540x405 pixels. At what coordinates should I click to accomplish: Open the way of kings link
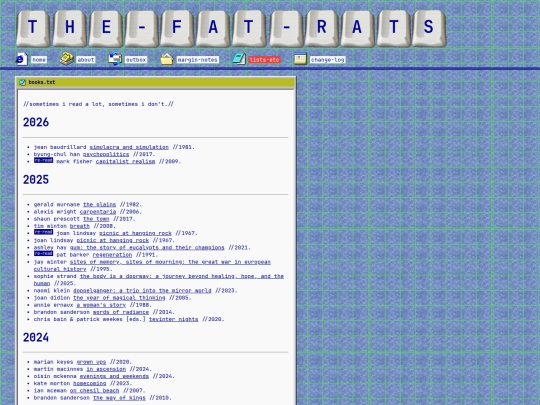119,398
